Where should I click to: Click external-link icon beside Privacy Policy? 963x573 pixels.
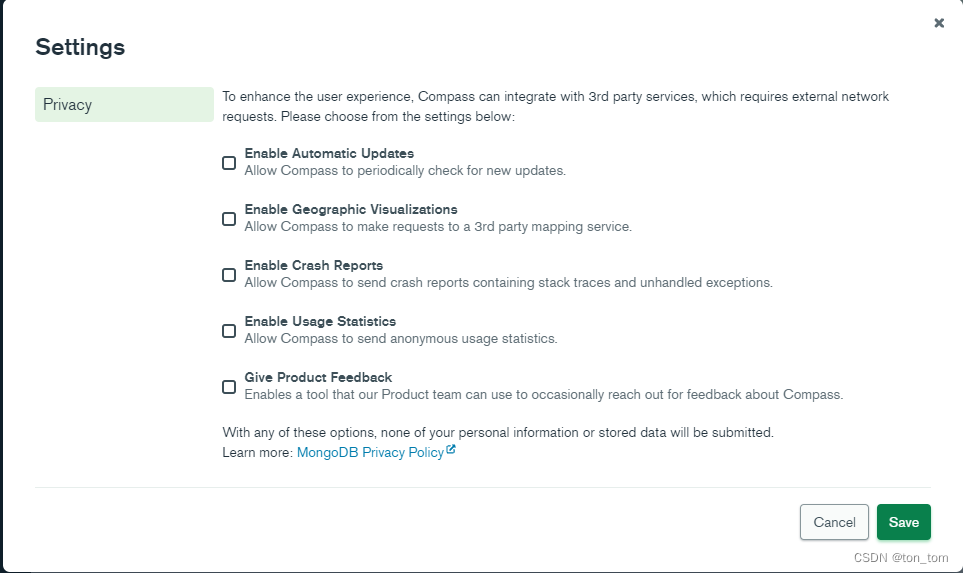coord(451,451)
